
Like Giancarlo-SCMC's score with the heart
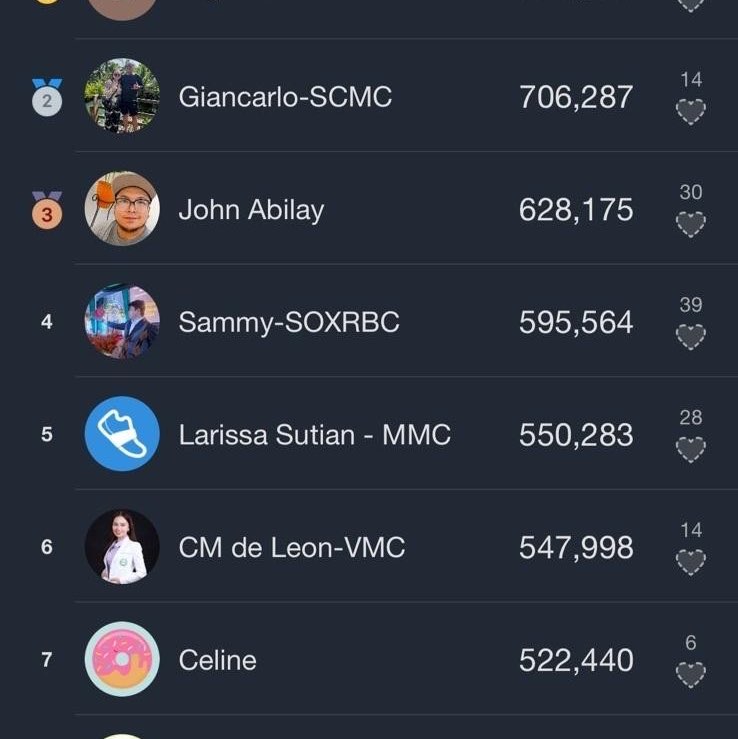click(690, 111)
